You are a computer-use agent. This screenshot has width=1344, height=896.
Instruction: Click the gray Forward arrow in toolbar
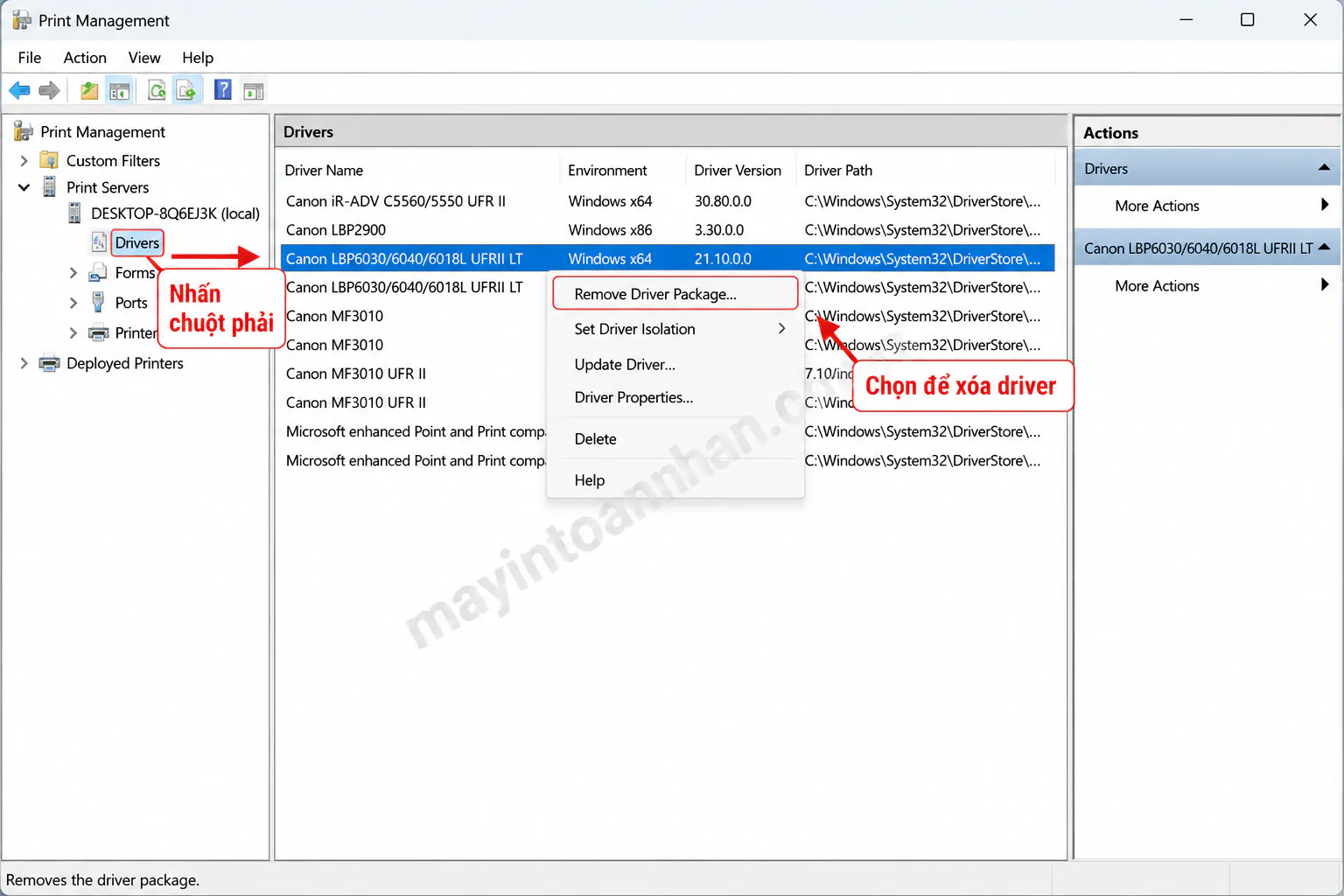(x=50, y=90)
